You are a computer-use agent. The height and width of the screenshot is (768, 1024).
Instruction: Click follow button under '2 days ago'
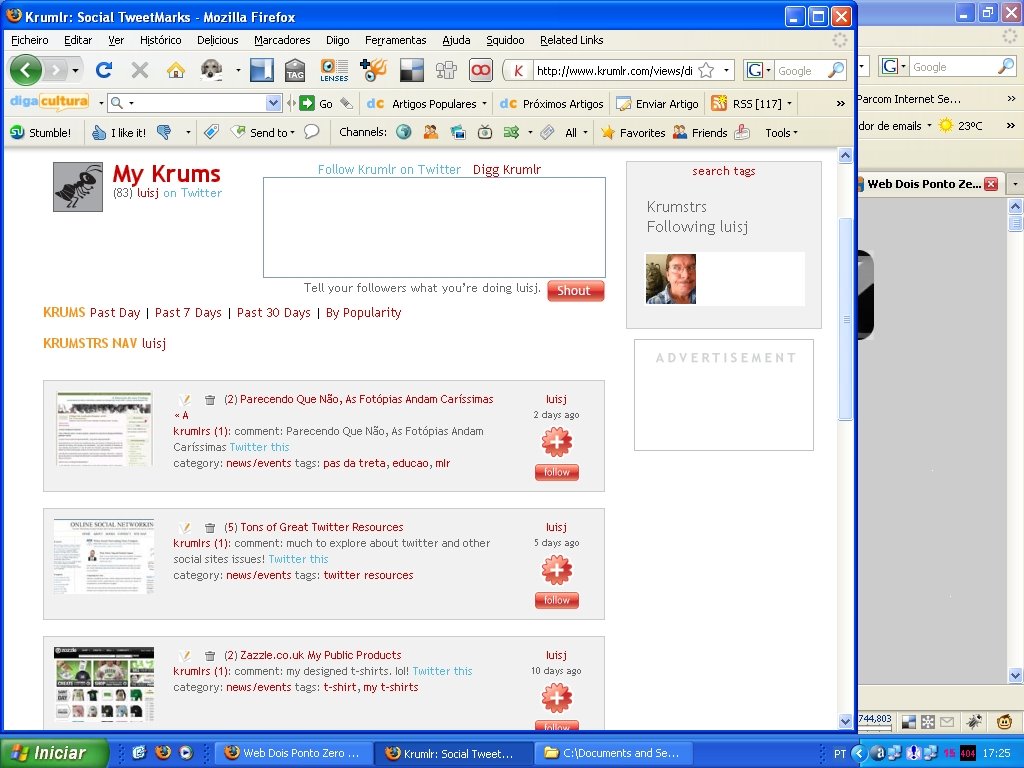click(x=556, y=472)
